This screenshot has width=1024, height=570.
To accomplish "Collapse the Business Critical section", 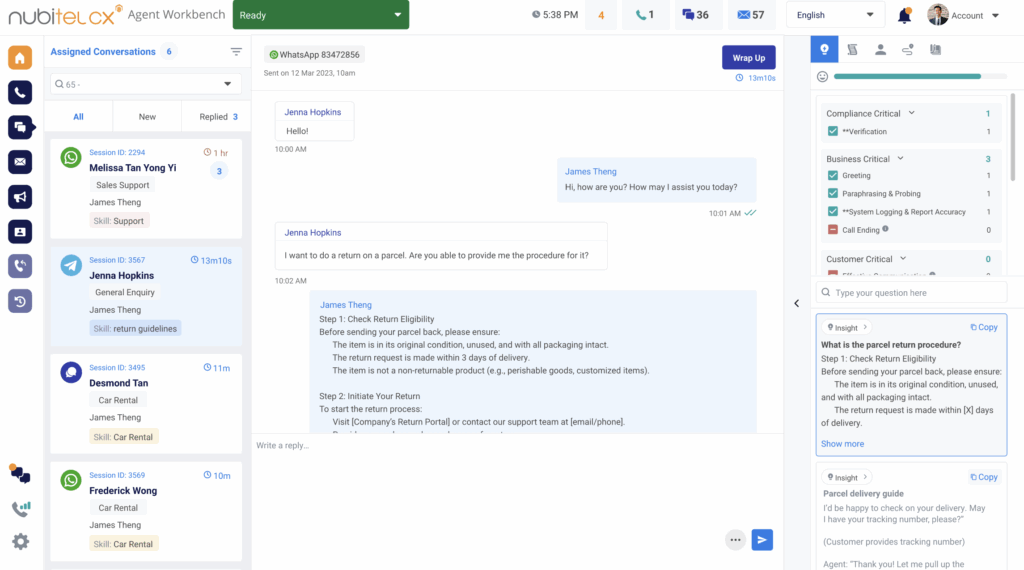I will tap(901, 159).
